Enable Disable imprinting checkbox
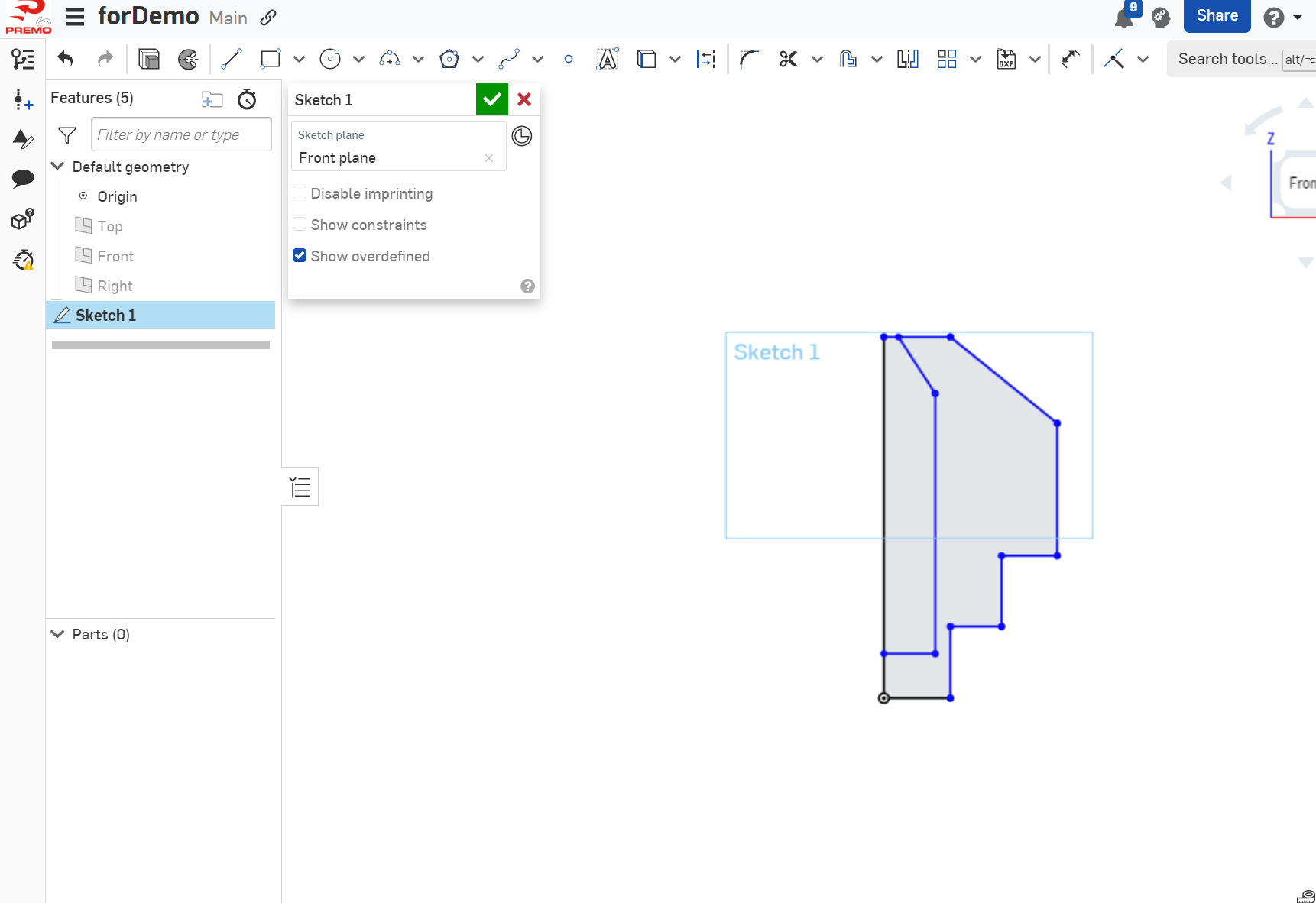Viewport: 1316px width, 903px height. click(300, 193)
